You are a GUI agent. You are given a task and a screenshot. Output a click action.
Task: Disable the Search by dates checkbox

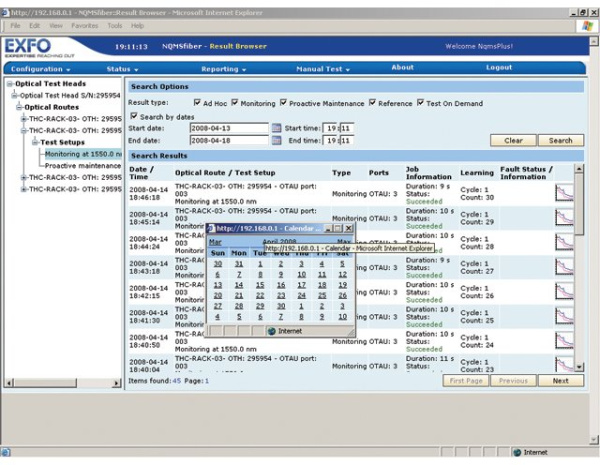click(134, 115)
